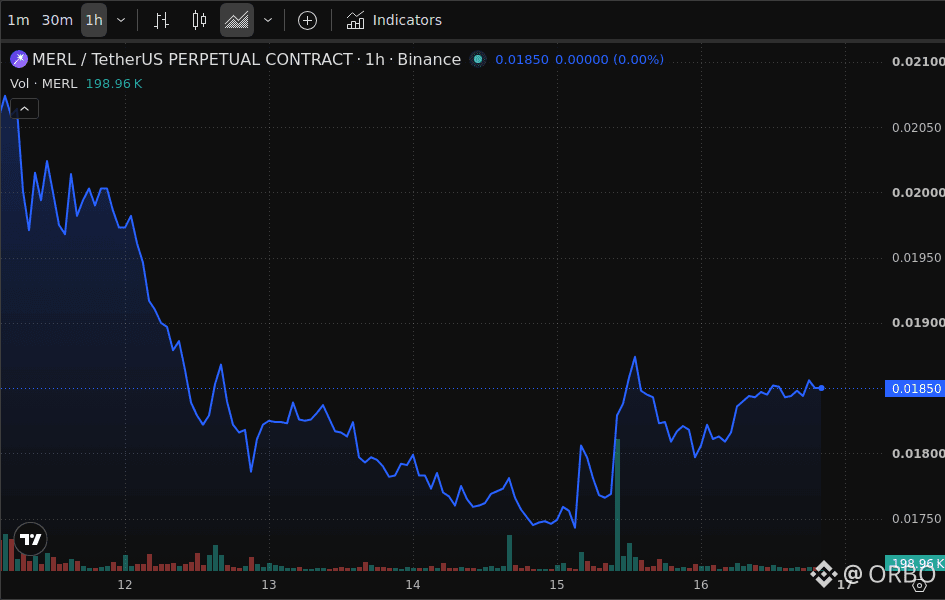
Task: Click the TradingView logo badge
Action: [30, 539]
